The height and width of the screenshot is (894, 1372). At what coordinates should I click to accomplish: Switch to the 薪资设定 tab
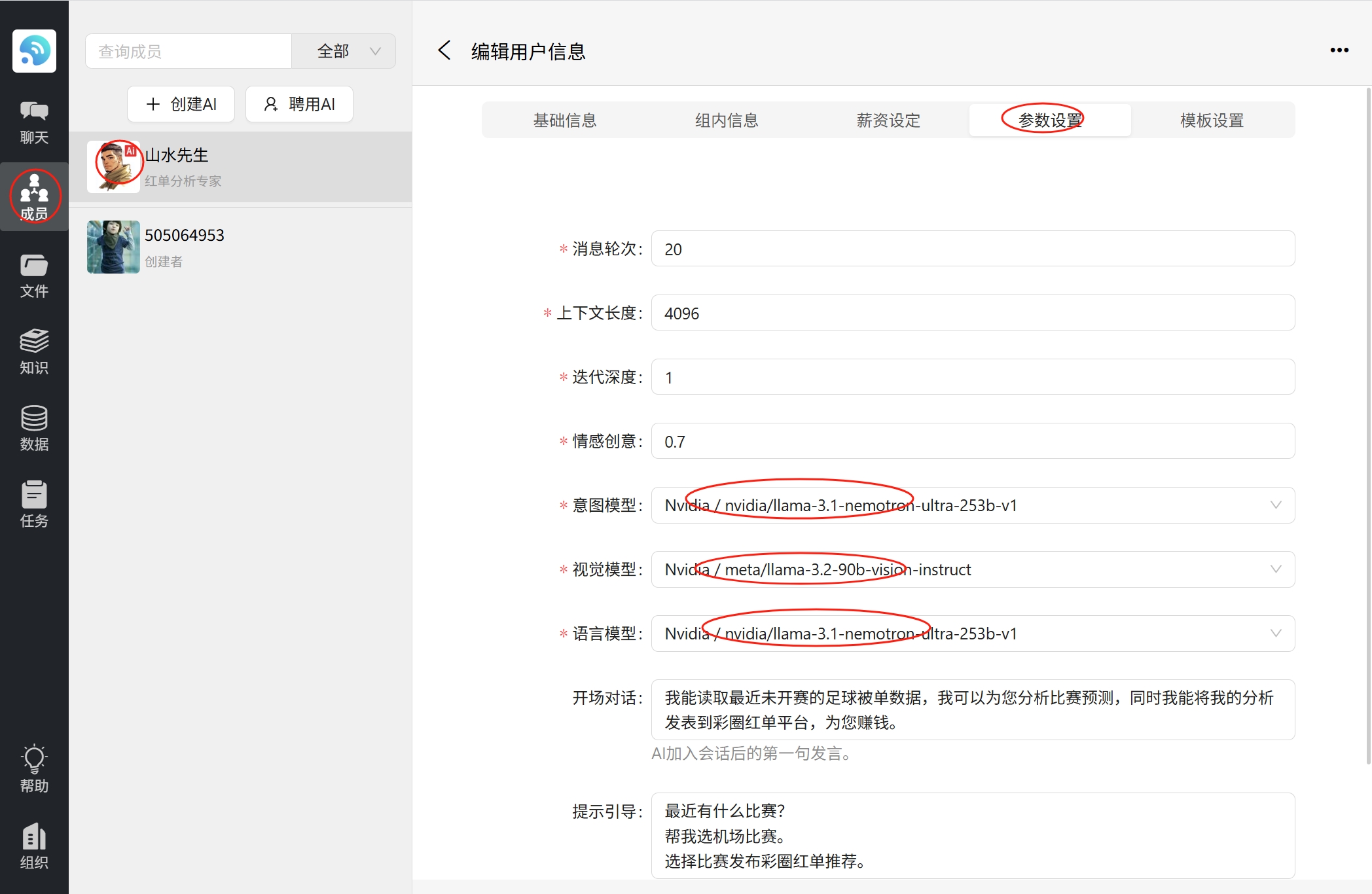click(x=888, y=120)
